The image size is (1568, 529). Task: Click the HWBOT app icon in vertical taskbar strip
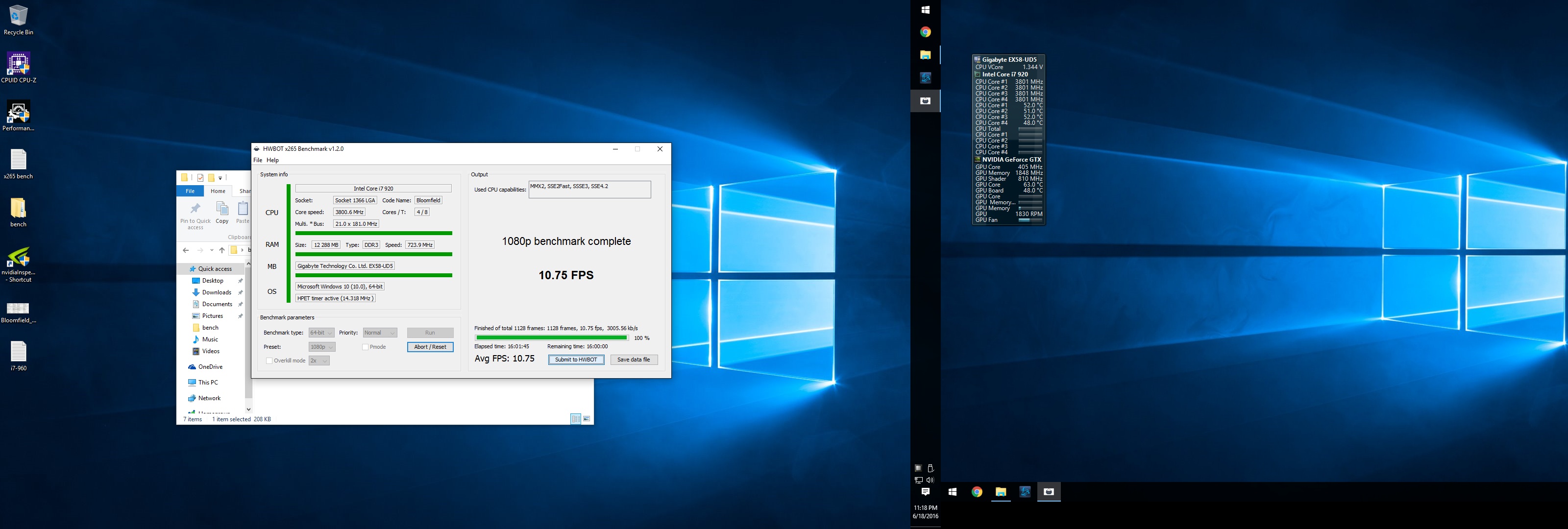point(925,100)
